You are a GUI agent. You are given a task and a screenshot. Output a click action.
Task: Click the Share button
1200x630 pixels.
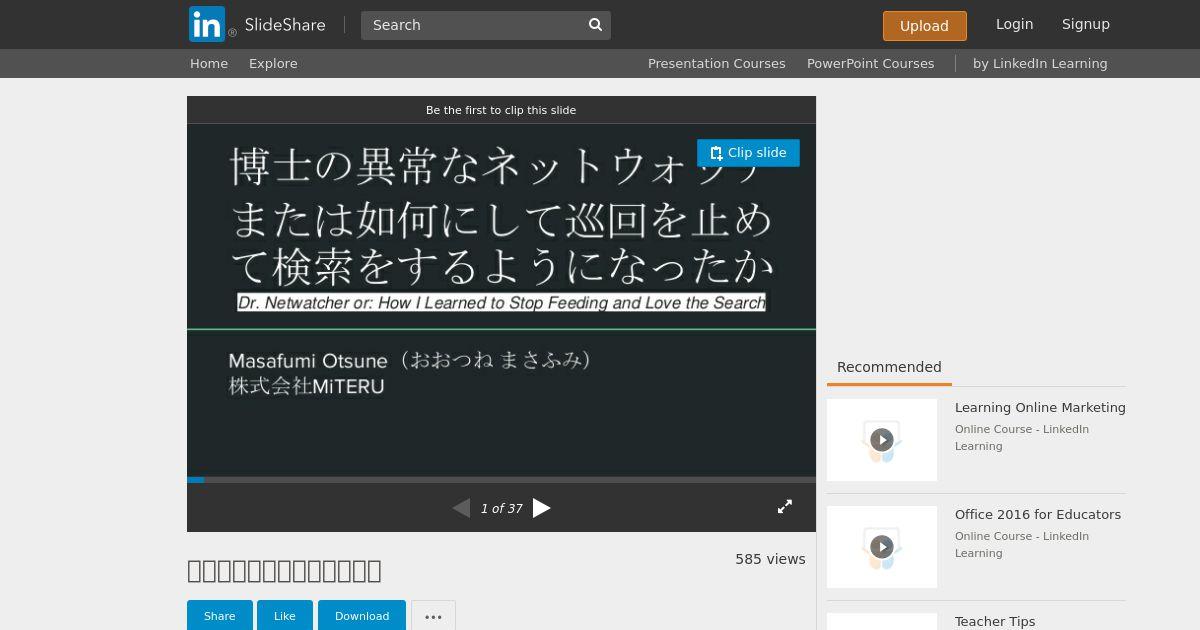(x=220, y=616)
